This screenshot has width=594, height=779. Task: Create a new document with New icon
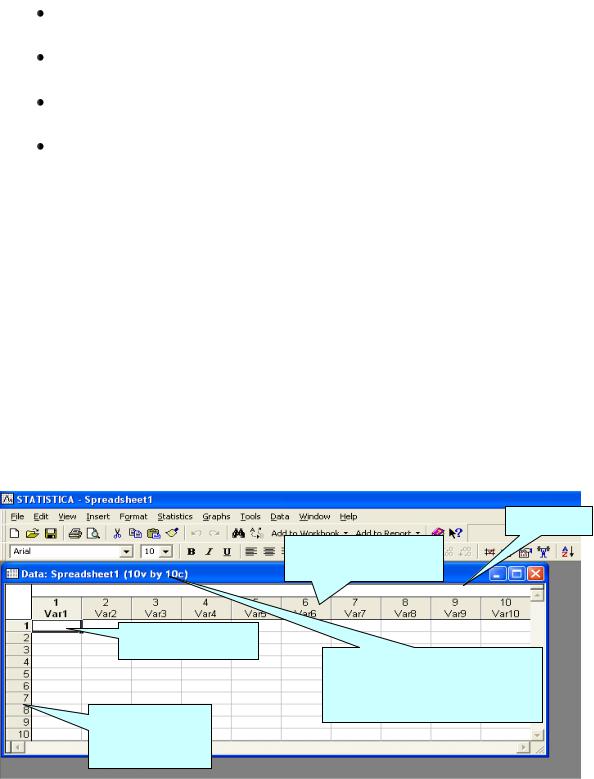[14, 533]
